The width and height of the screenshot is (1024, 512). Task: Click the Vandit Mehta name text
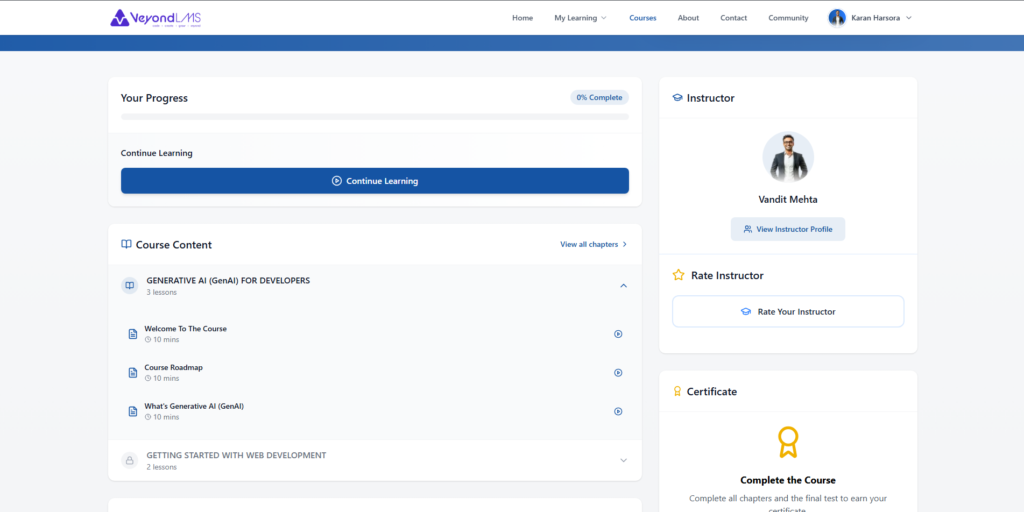[788, 199]
